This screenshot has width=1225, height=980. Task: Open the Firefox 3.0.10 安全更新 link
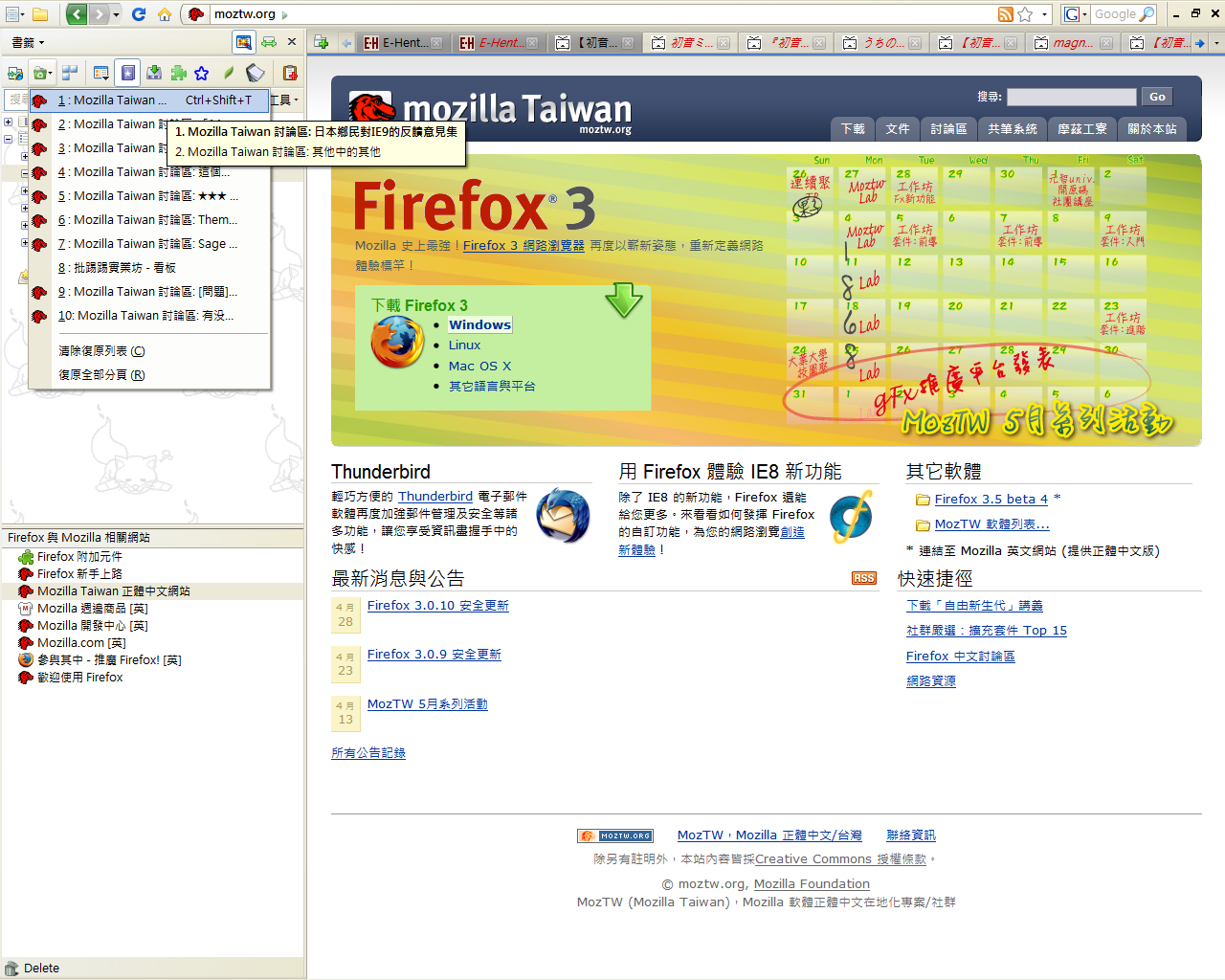tap(437, 606)
